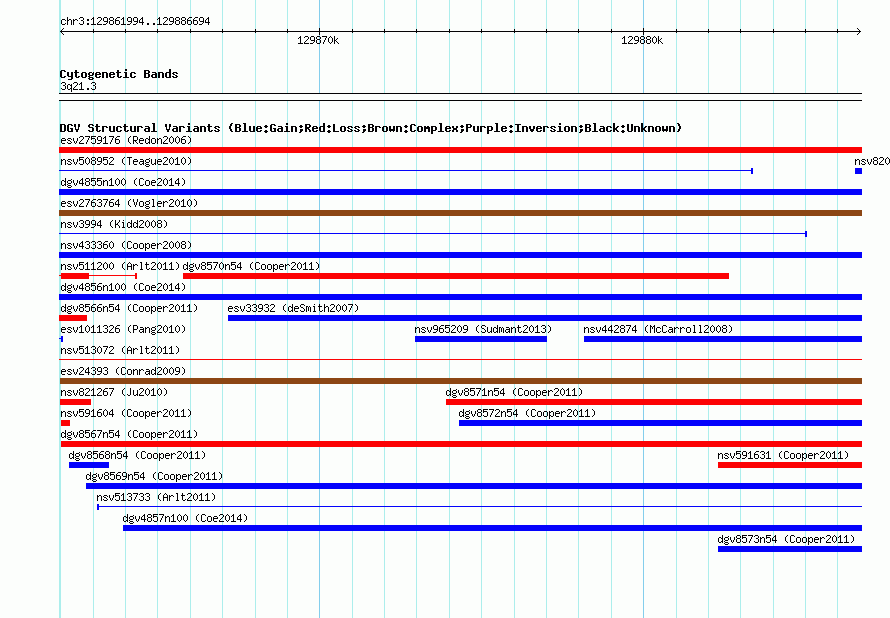Open dgv4856n100 (Coe2014) variant

[123, 287]
